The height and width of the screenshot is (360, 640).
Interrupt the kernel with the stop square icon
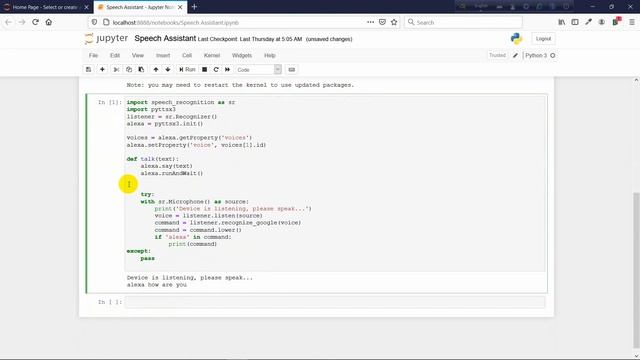click(204, 69)
